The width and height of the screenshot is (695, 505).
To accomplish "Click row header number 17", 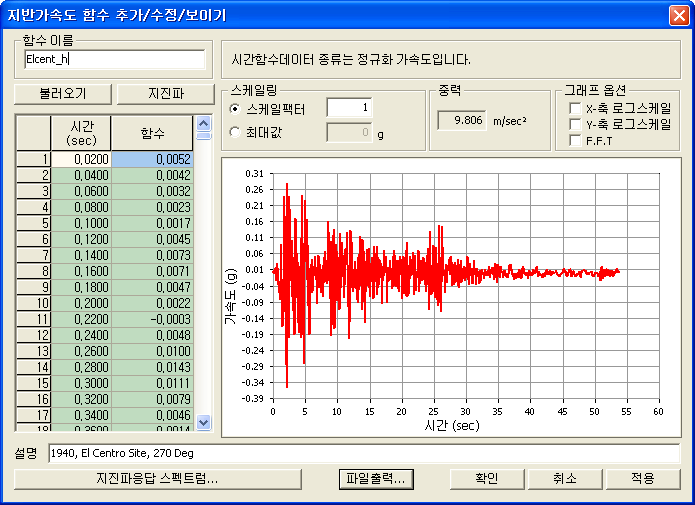I will (x=34, y=415).
